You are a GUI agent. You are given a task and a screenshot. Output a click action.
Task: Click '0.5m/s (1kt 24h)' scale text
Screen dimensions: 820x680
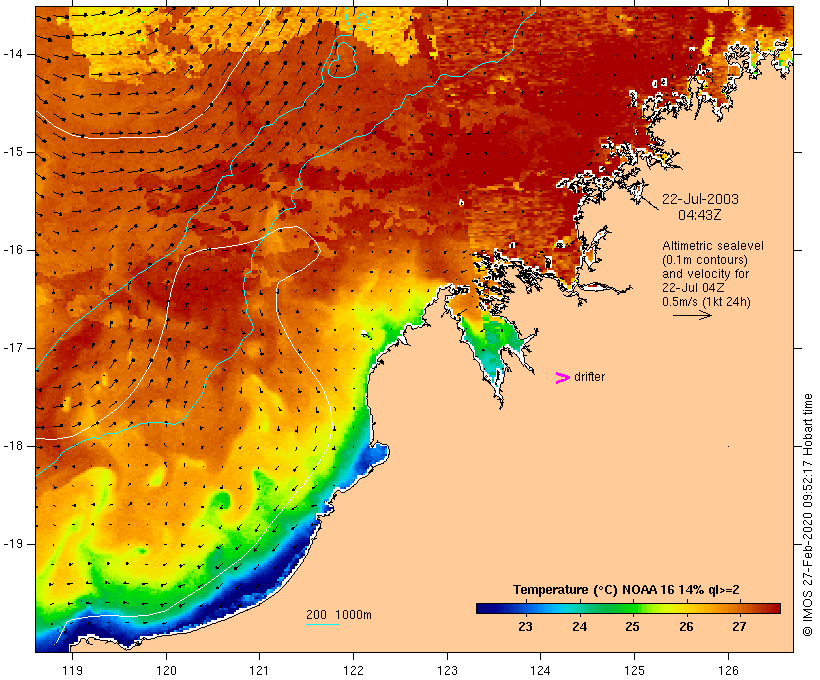[x=706, y=302]
